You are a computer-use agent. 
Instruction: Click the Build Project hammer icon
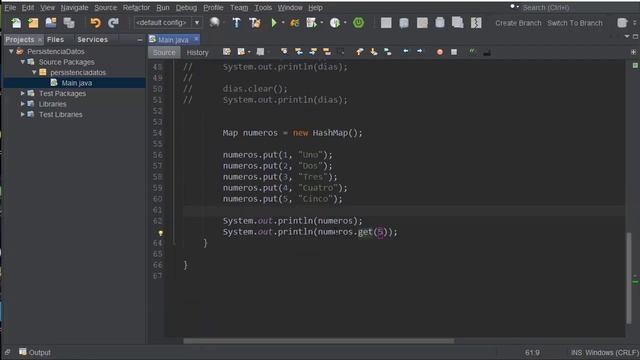pyautogui.click(x=236, y=23)
